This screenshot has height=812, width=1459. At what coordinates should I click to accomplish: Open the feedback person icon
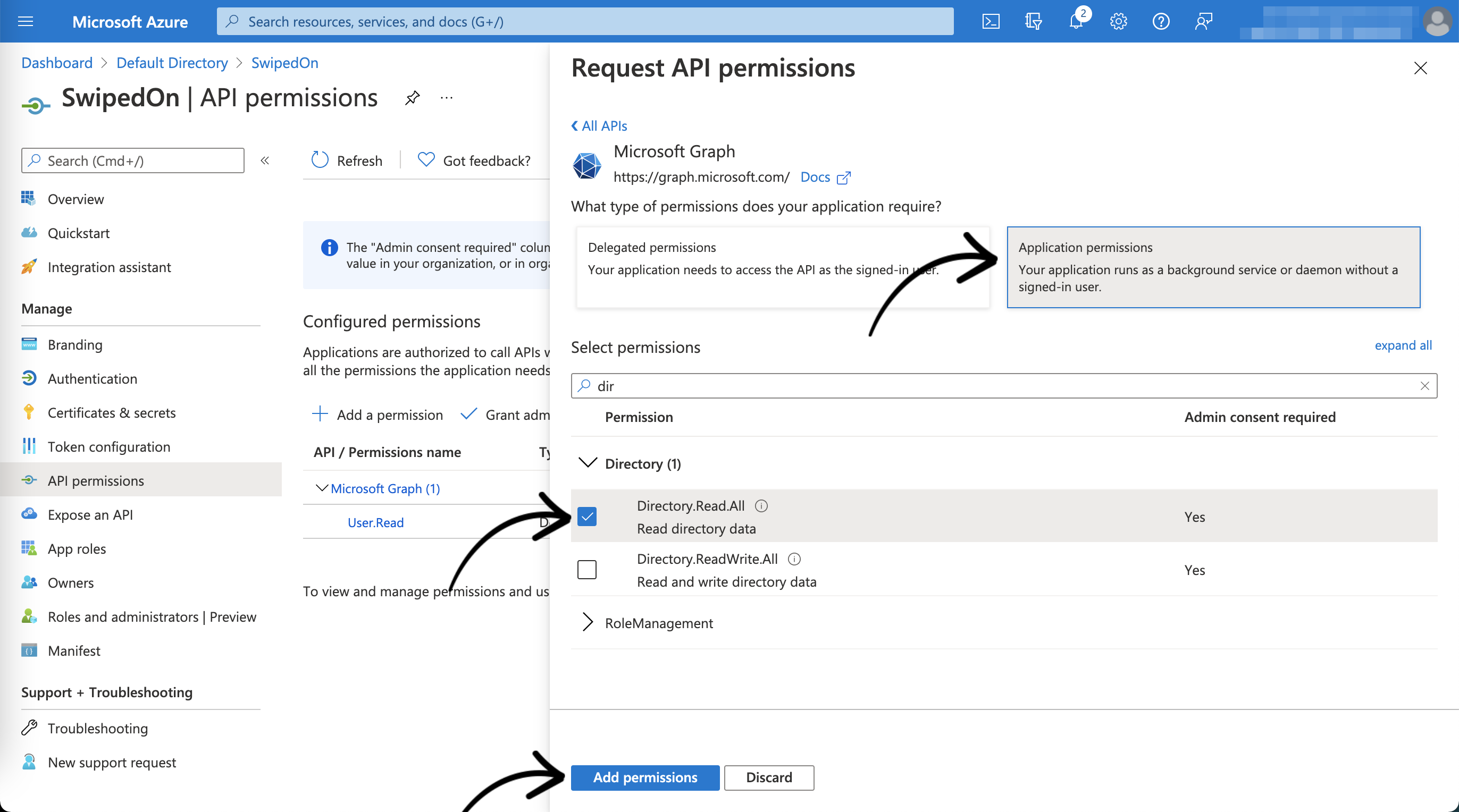pos(1204,21)
